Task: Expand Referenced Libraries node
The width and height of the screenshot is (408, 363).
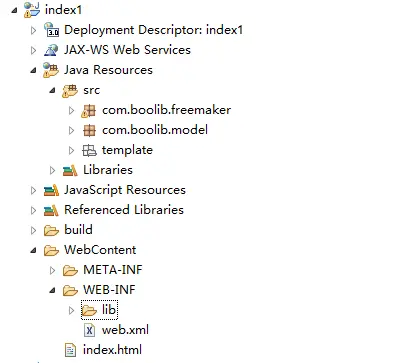Action: 33,210
